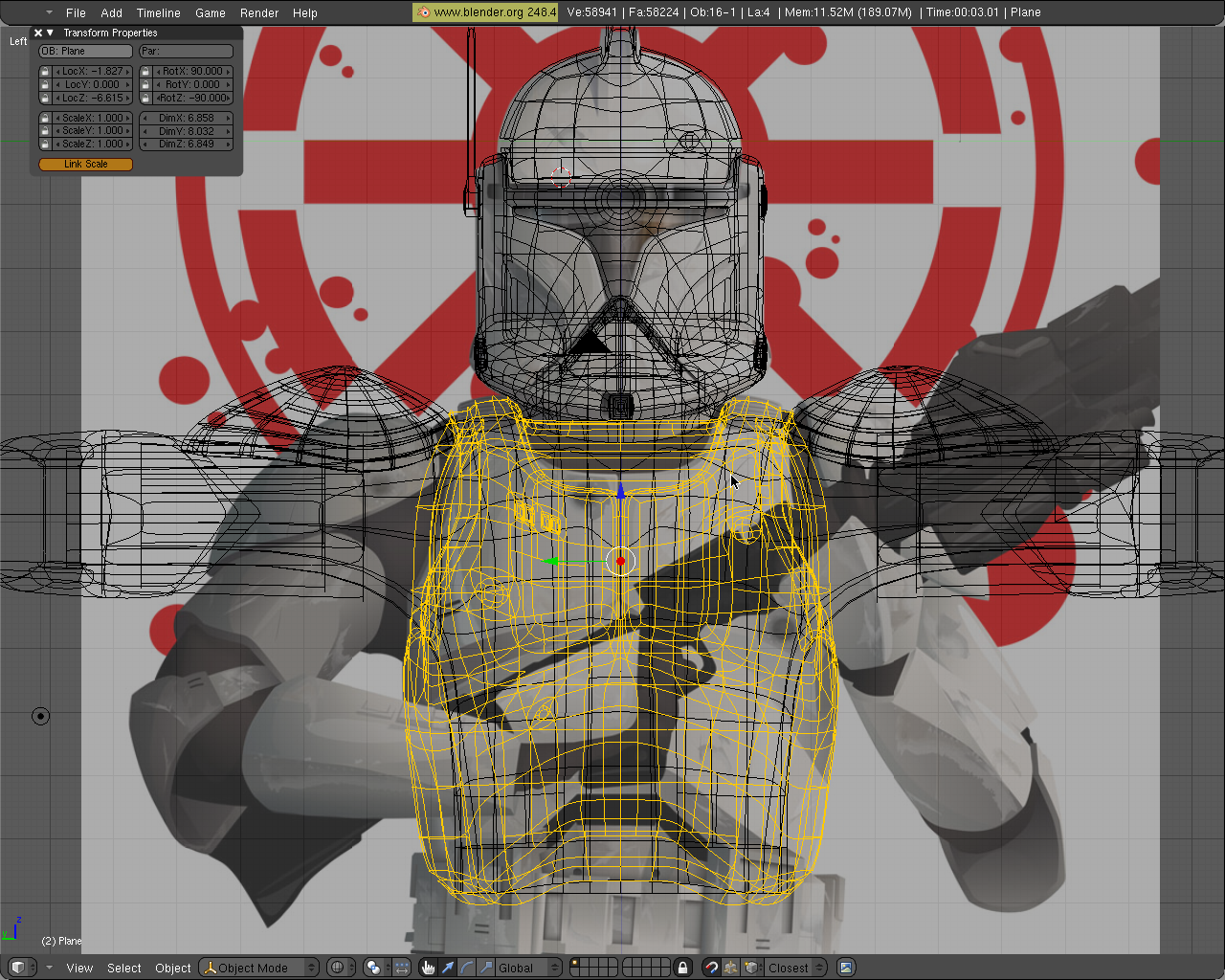1225x980 pixels.
Task: Open the Select menu in 3D header
Action: tap(124, 968)
